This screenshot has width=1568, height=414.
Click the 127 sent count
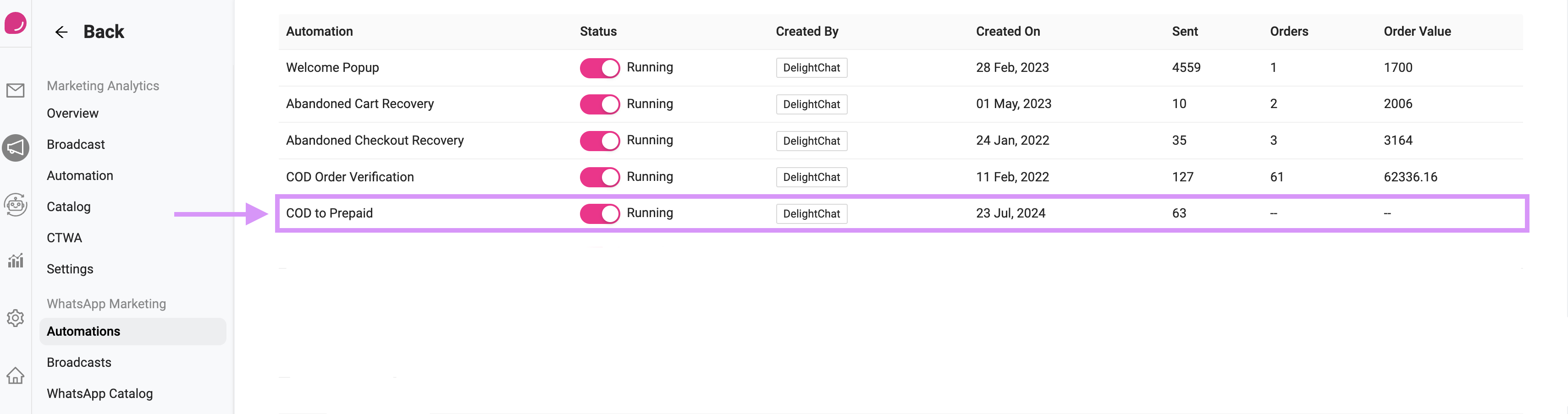coord(1183,177)
